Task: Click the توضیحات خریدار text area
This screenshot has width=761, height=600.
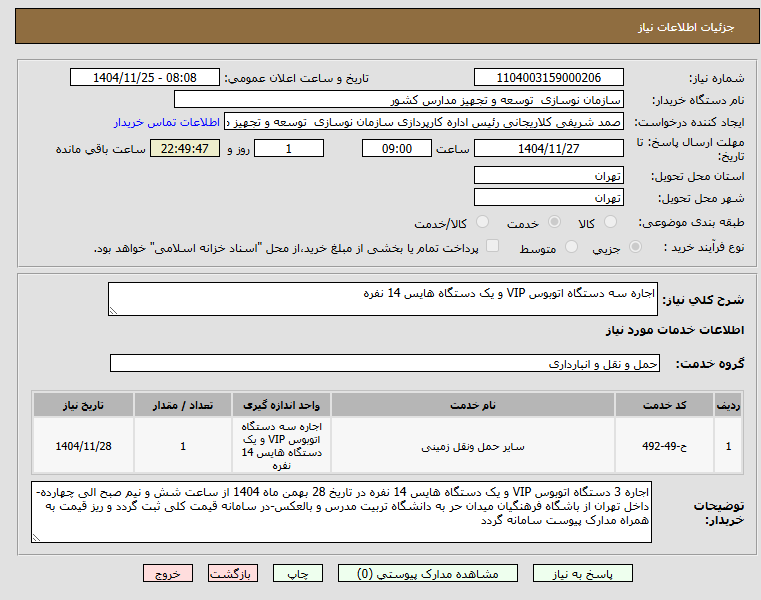Action: (x=341, y=512)
